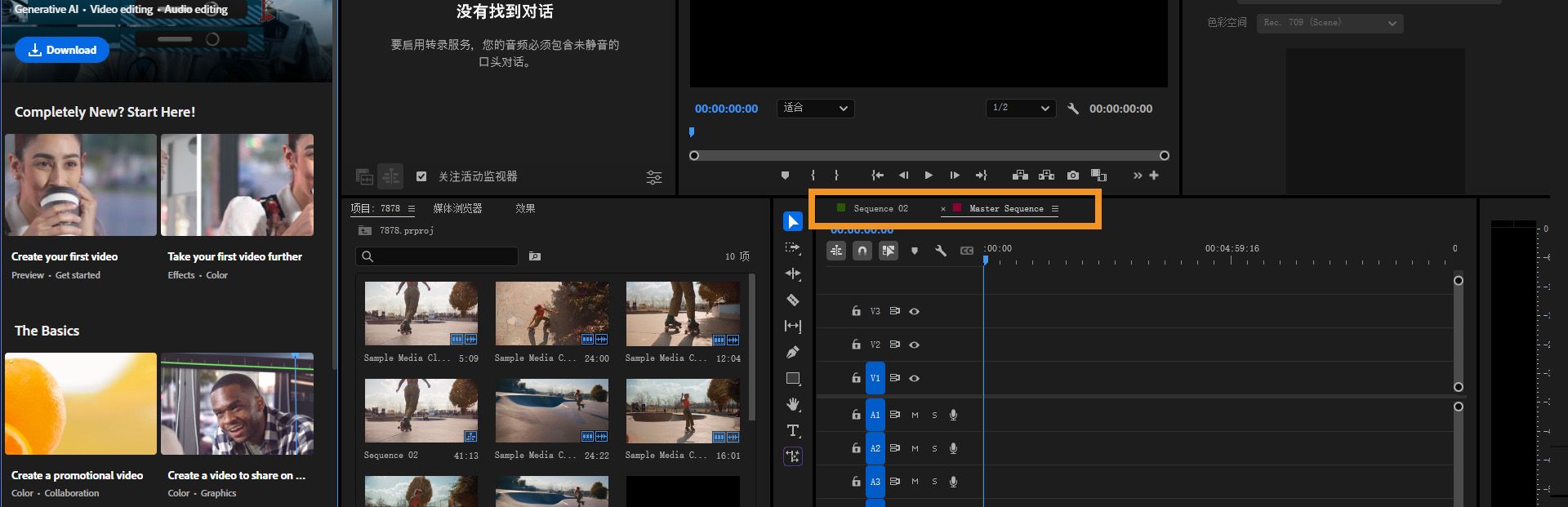This screenshot has height=507, width=1568.
Task: Open Create your first video tutorial
Action: [80, 185]
